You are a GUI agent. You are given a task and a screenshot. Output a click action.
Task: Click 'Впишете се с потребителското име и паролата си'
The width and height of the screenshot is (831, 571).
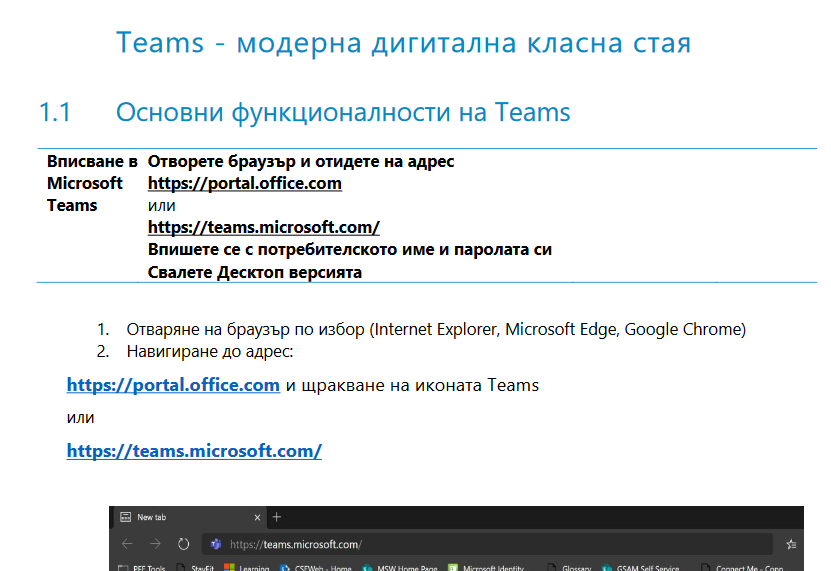point(350,249)
